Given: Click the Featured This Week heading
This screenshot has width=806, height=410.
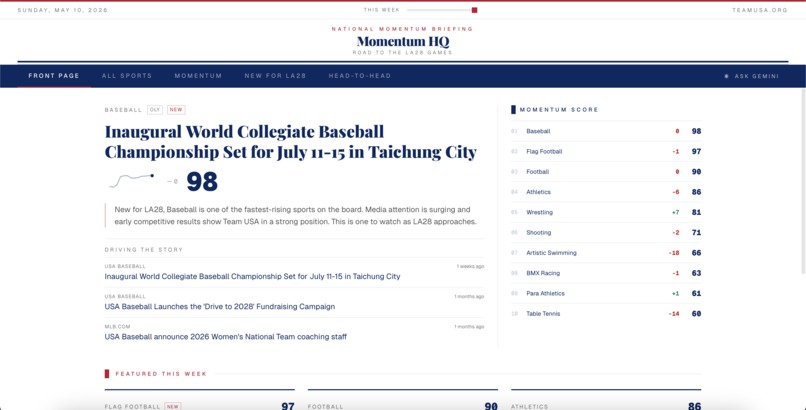Looking at the screenshot, I should tap(161, 374).
